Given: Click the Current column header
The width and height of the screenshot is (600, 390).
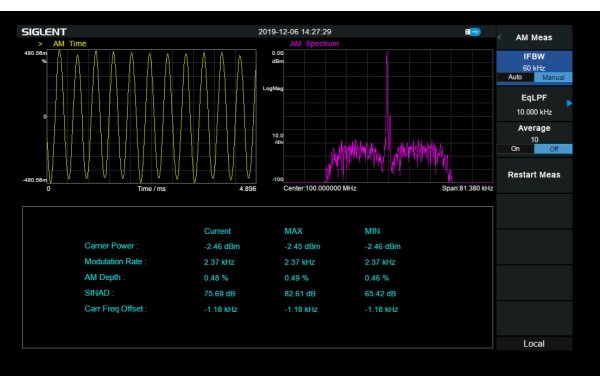Looking at the screenshot, I should pos(217,231).
